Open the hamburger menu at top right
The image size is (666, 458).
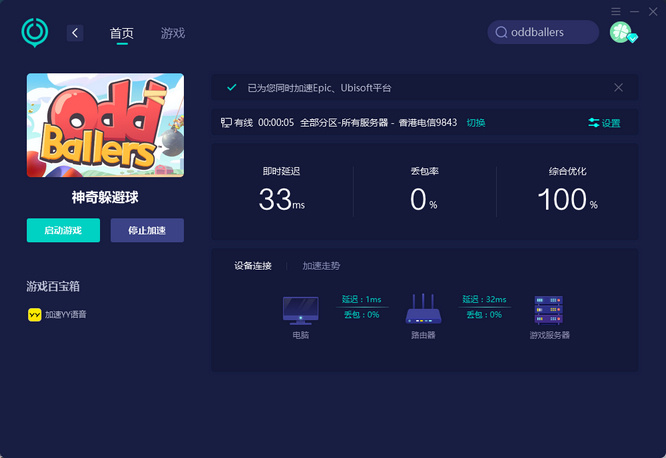pyautogui.click(x=616, y=11)
